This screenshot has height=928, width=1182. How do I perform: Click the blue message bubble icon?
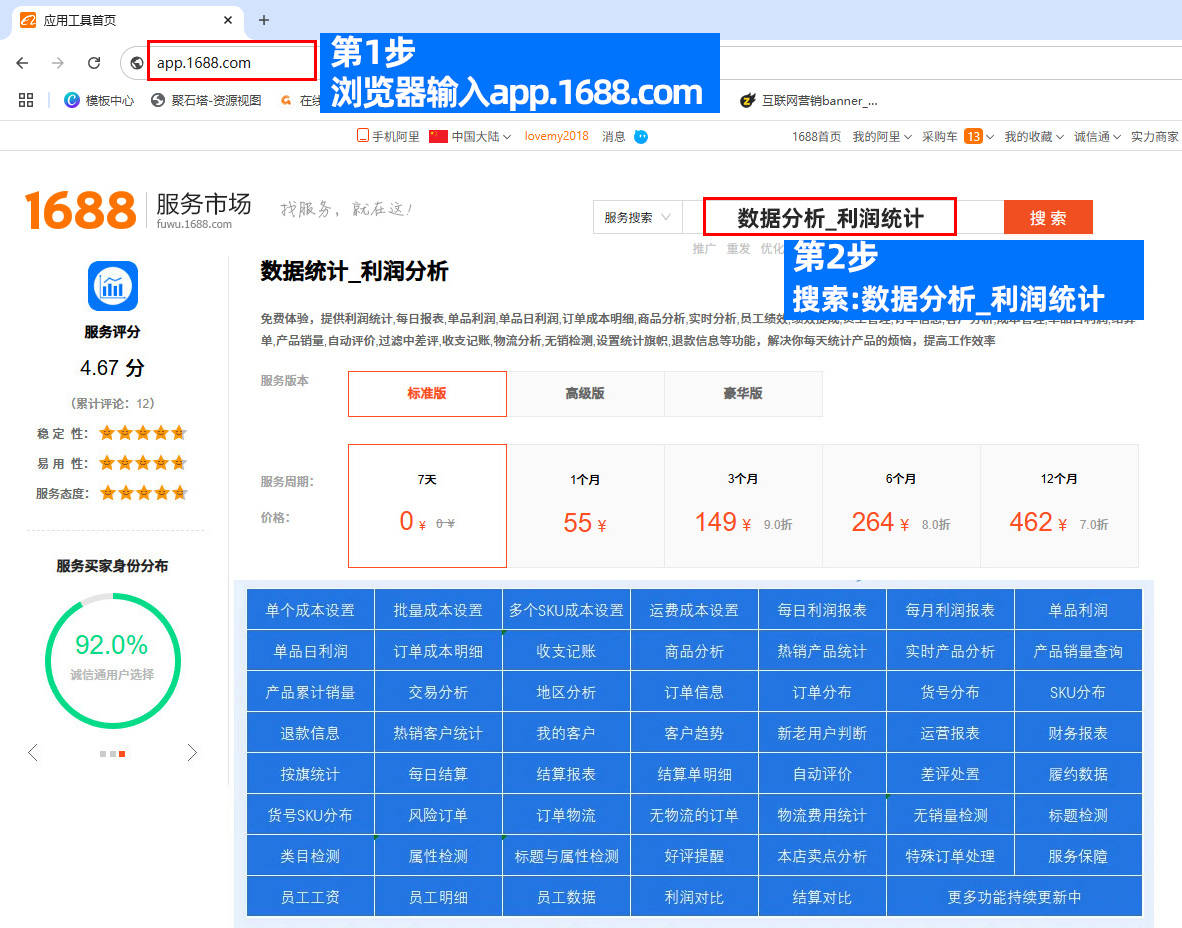click(x=641, y=136)
